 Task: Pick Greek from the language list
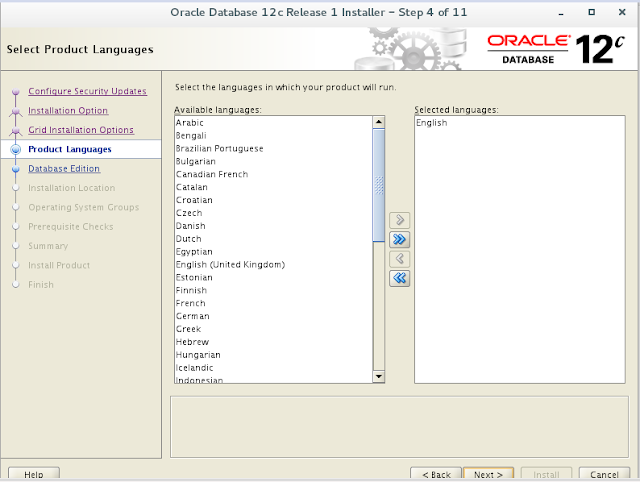pyautogui.click(x=273, y=329)
